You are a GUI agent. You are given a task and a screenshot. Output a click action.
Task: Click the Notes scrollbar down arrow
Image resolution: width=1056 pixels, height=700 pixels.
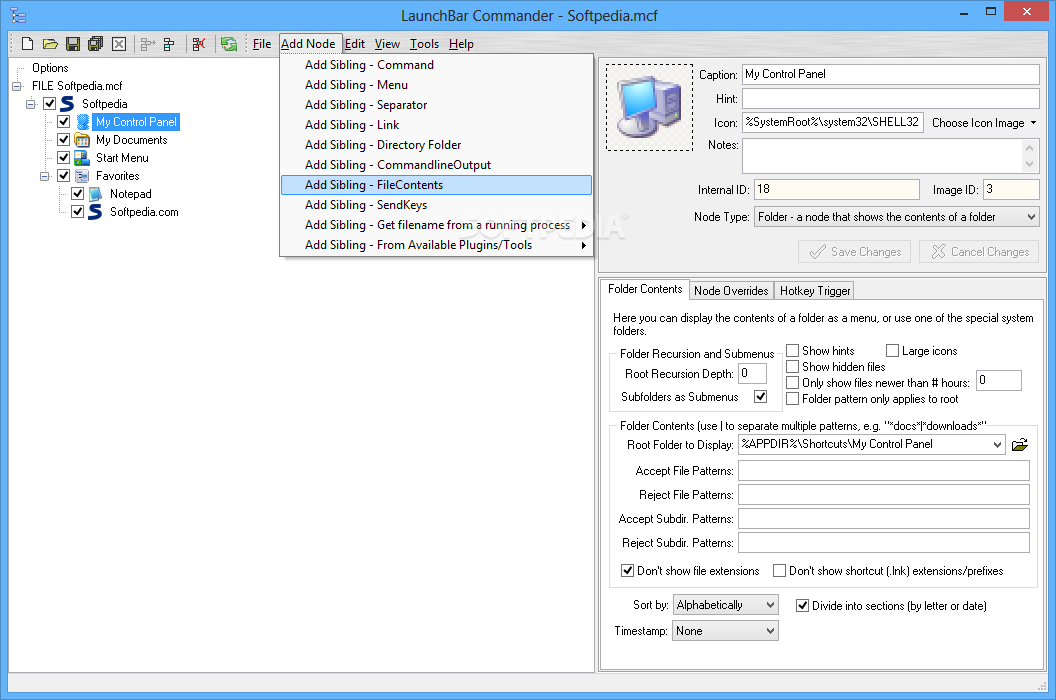(x=1029, y=164)
